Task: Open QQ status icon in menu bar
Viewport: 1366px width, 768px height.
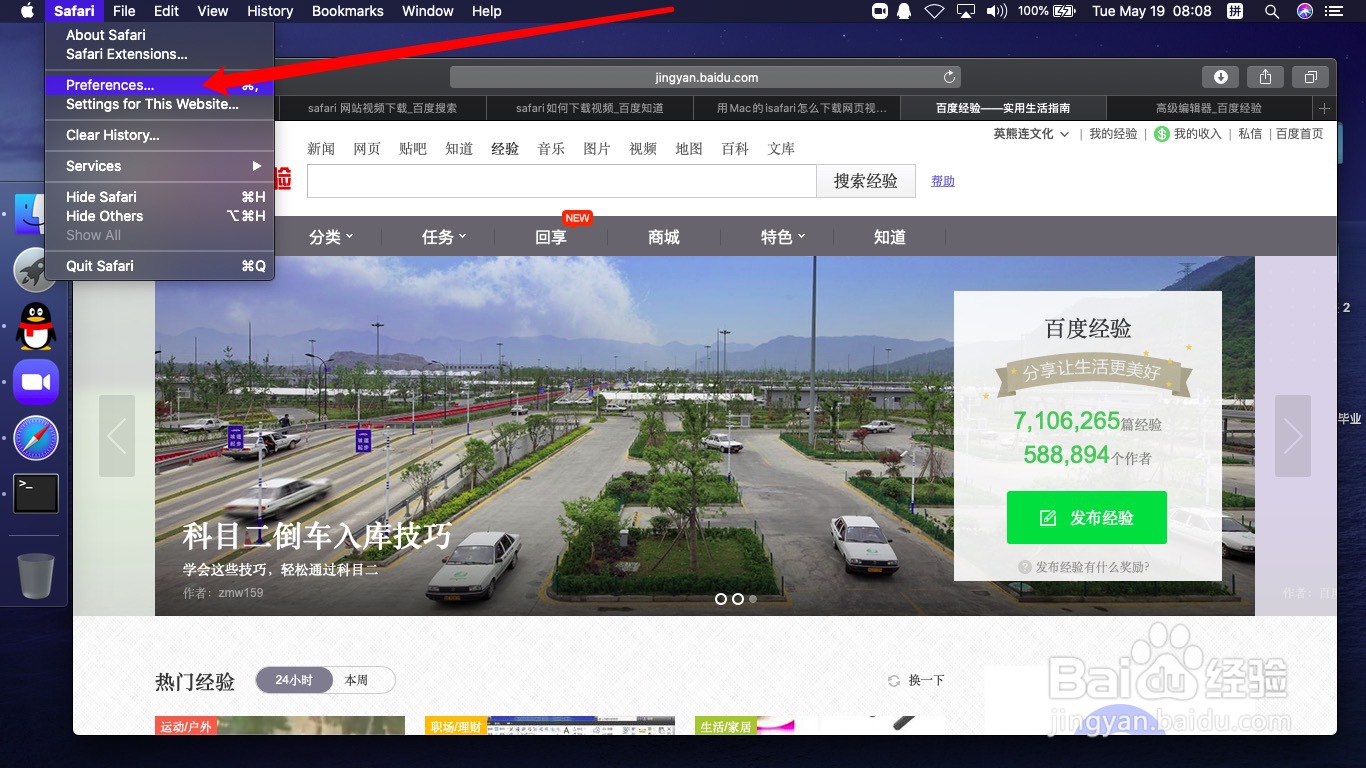Action: pyautogui.click(x=905, y=11)
